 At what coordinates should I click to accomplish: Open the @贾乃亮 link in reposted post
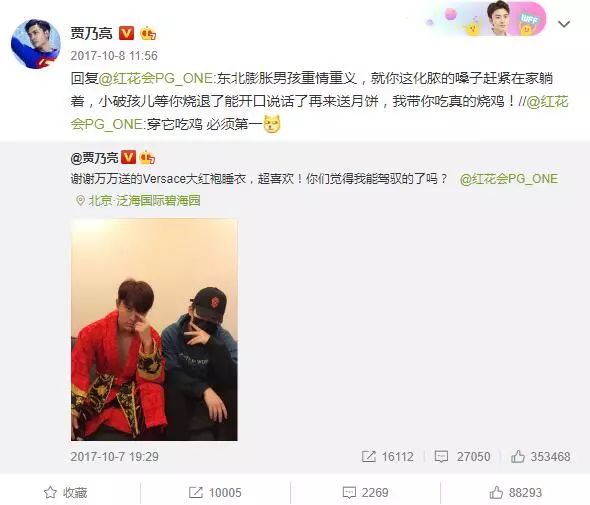94,157
